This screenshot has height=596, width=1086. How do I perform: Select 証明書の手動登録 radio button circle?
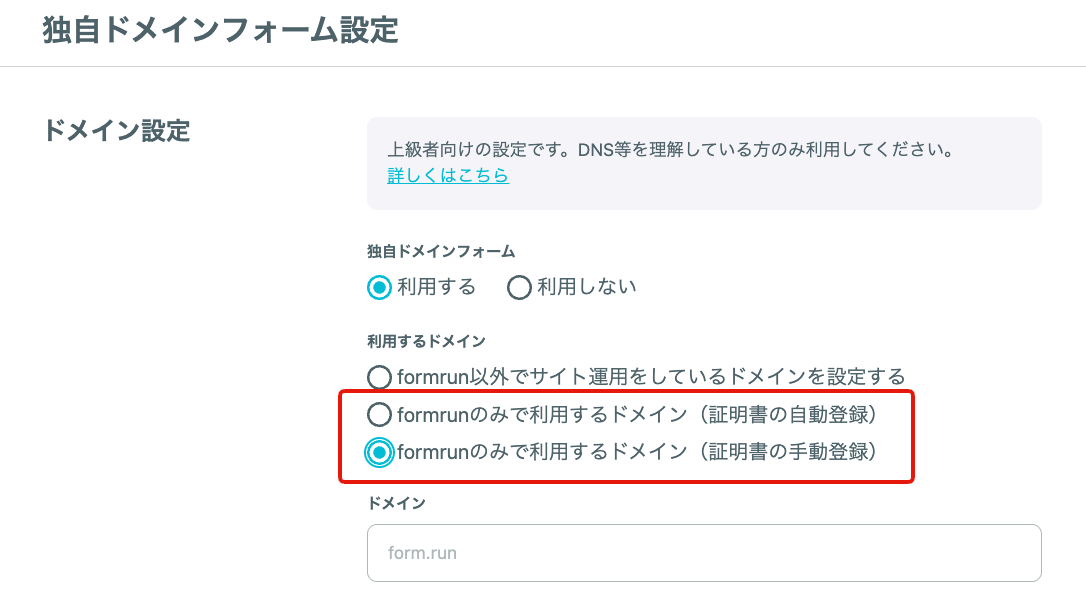coord(379,453)
